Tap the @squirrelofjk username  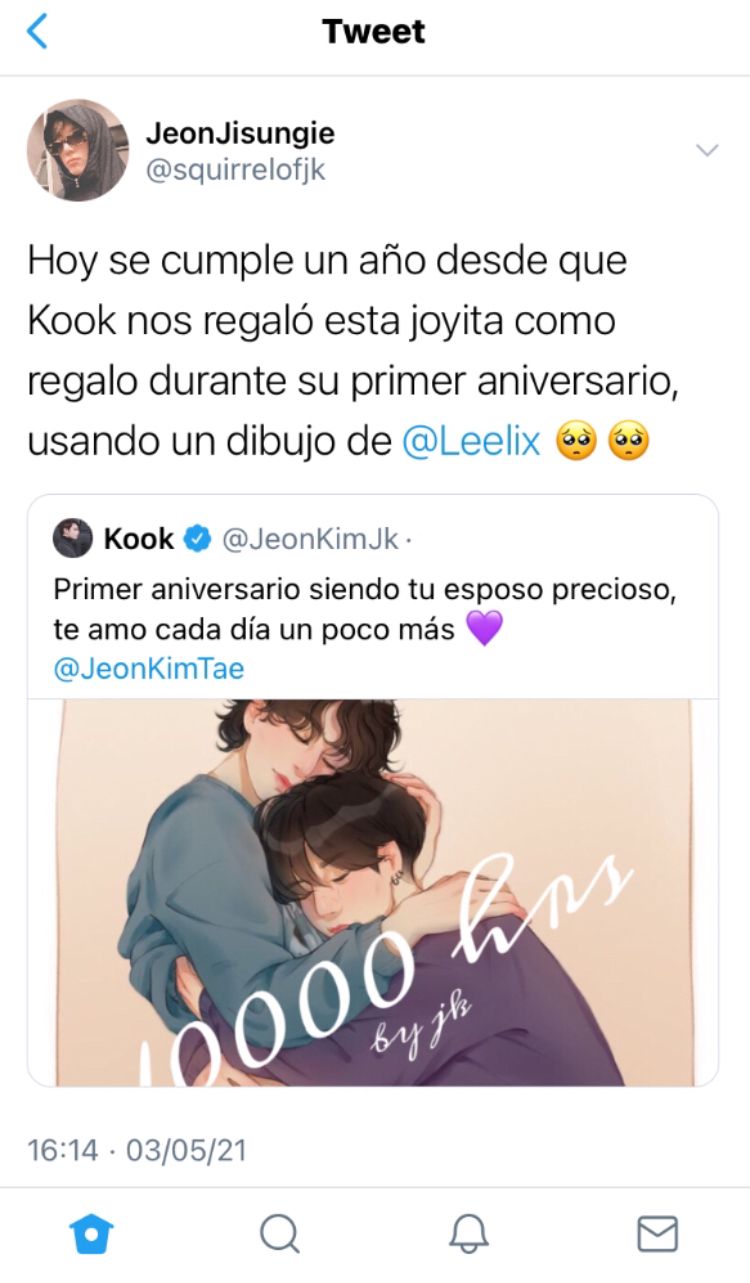click(x=236, y=171)
